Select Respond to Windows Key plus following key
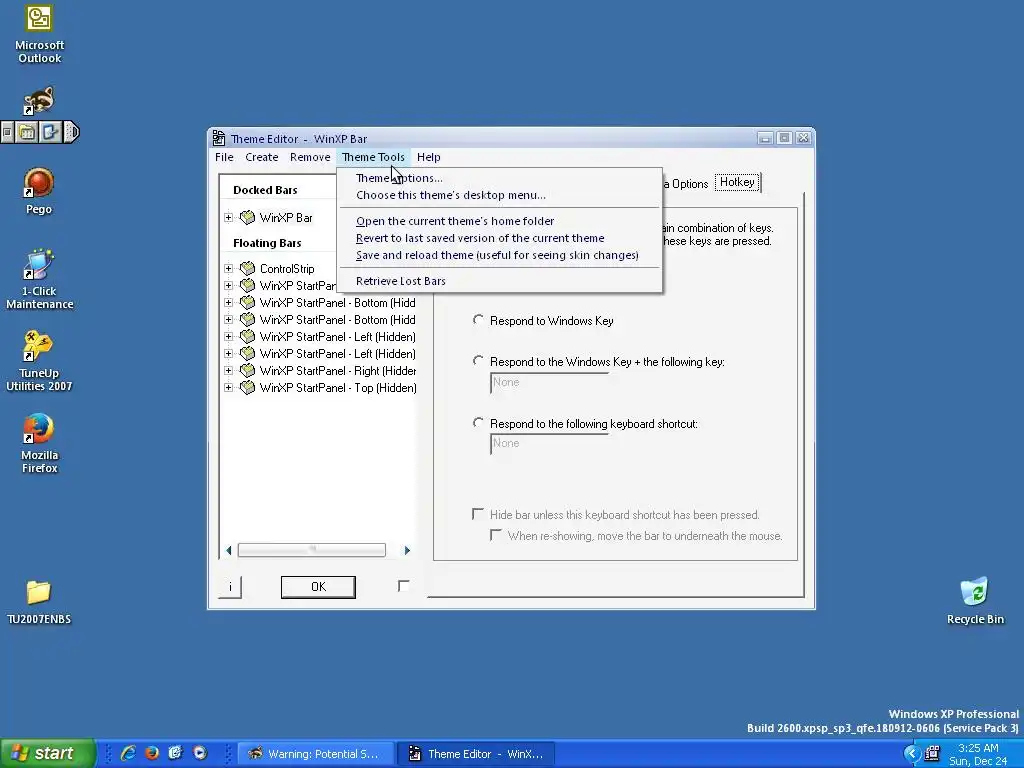Image resolution: width=1024 pixels, height=768 pixels. 478,361
